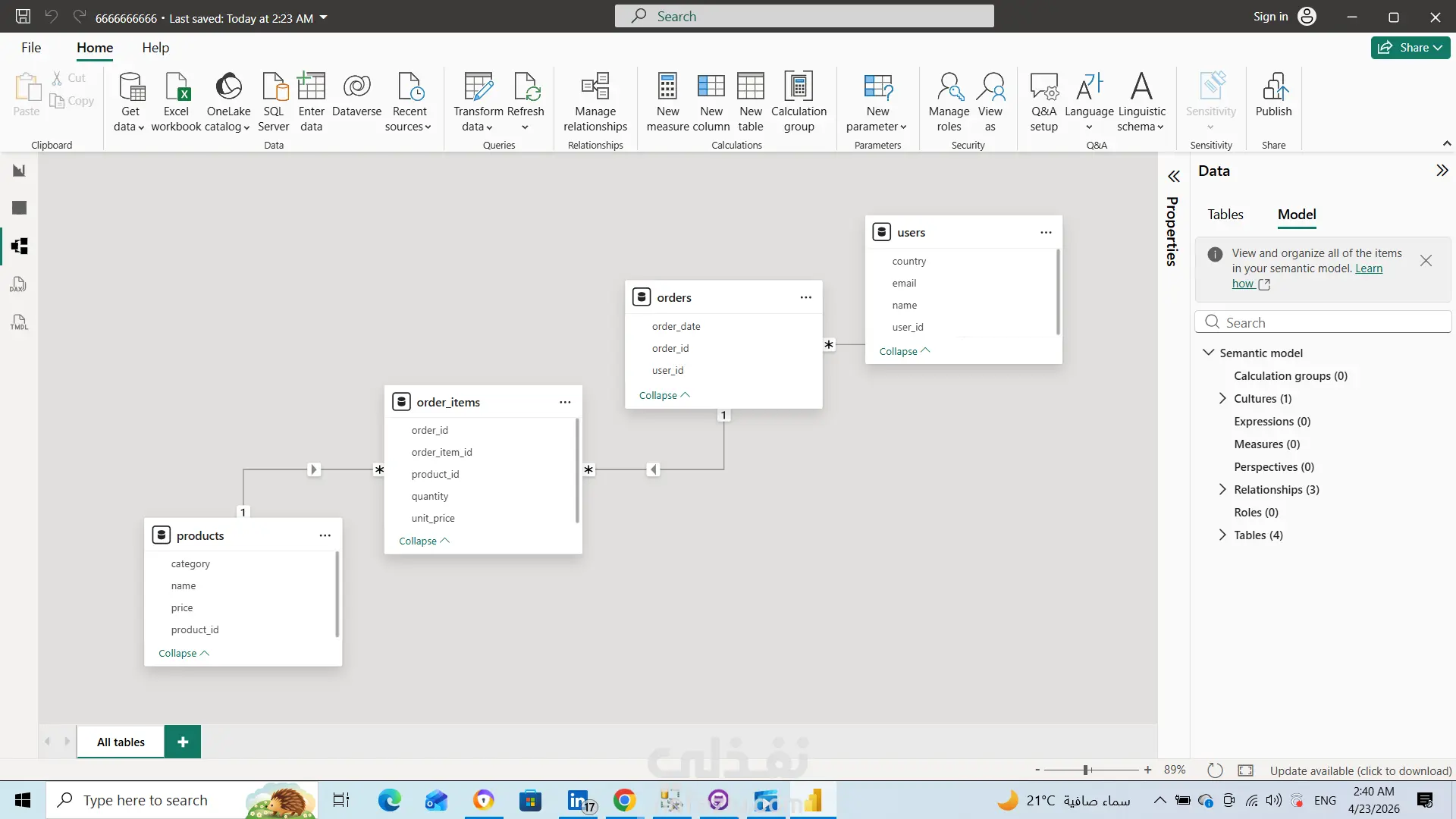Import an Excel workbook
Viewport: 1456px width, 819px height.
click(176, 102)
